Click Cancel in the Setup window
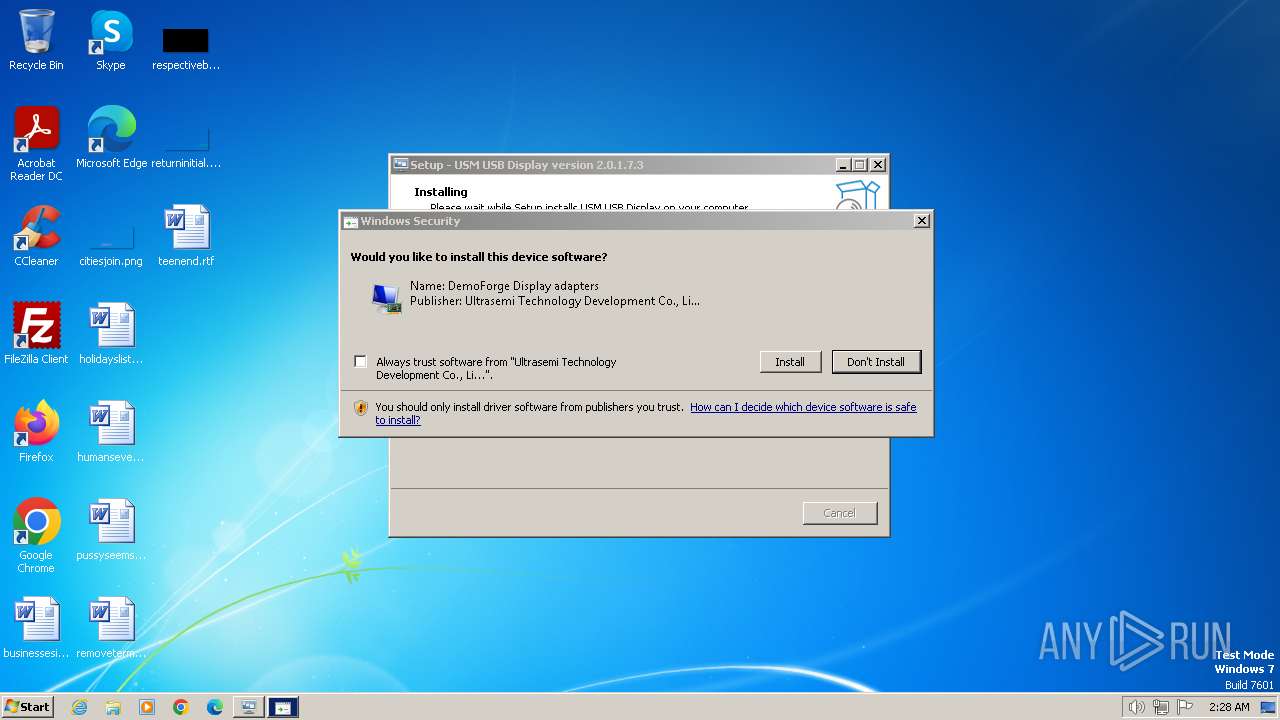The height and width of the screenshot is (720, 1280). coord(839,513)
